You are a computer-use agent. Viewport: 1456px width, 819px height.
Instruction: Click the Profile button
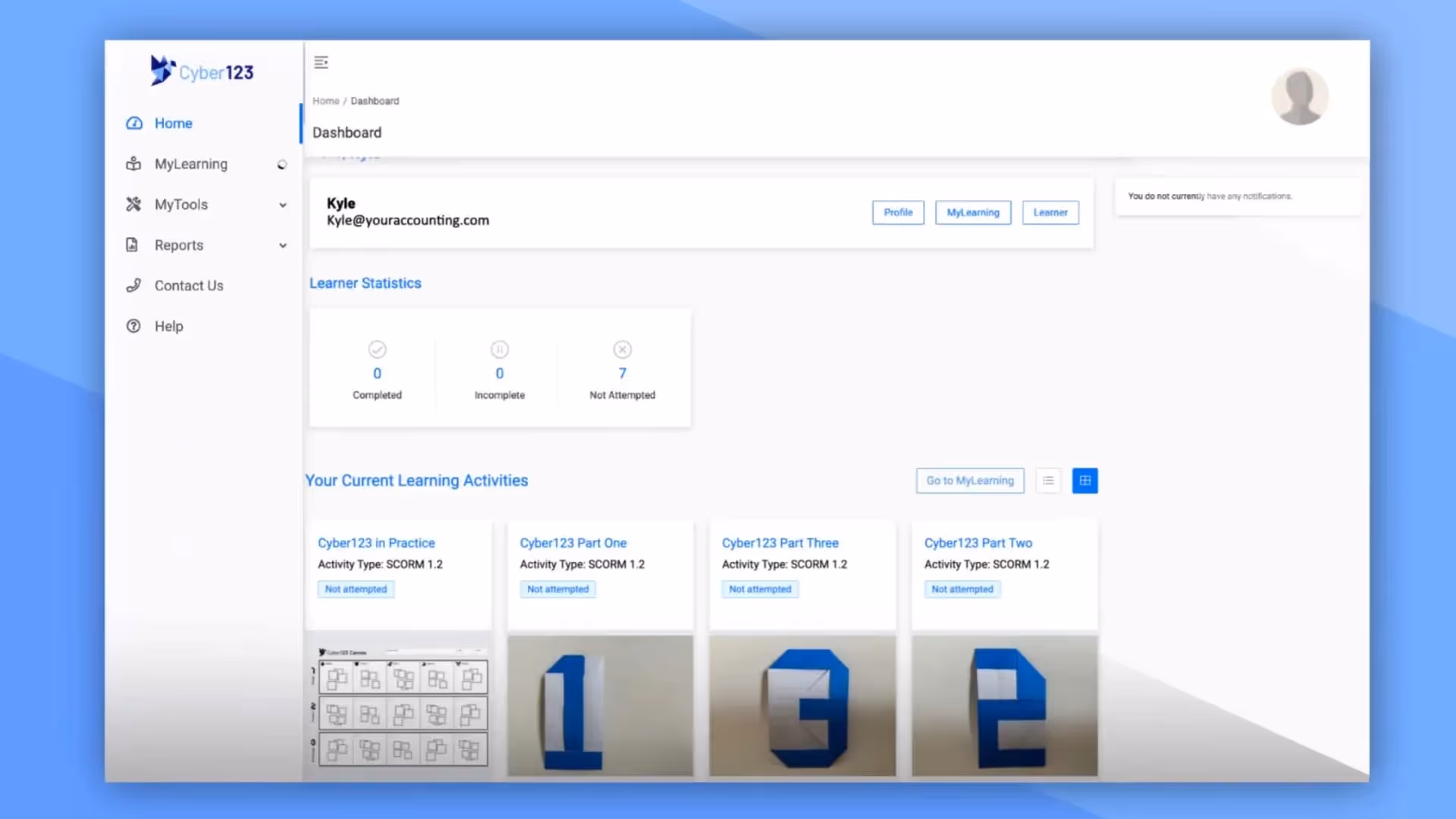[898, 212]
